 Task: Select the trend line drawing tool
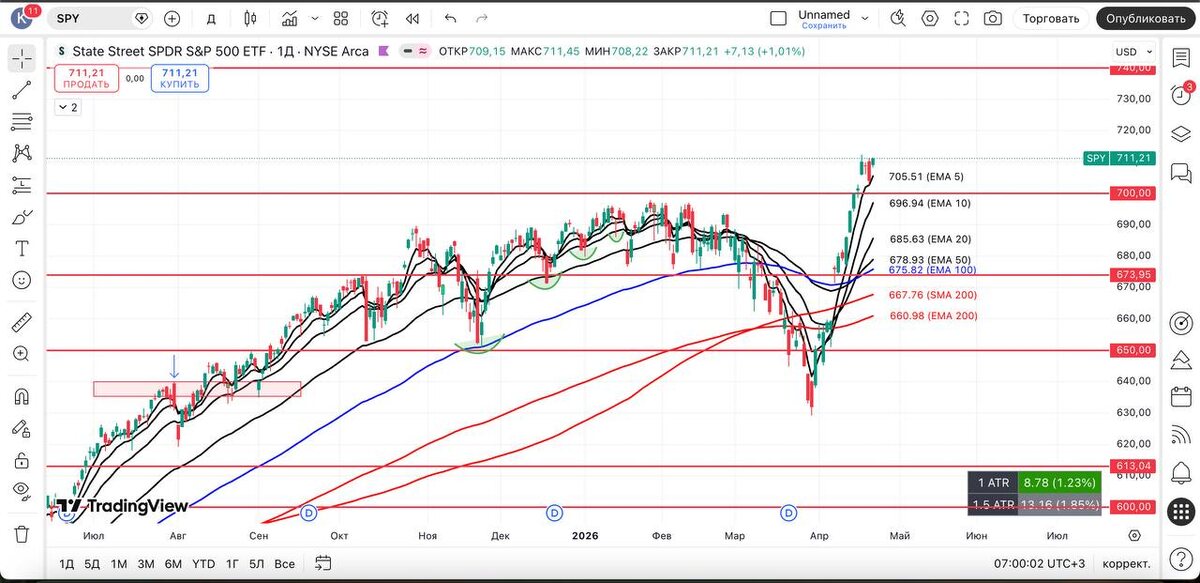[x=21, y=91]
